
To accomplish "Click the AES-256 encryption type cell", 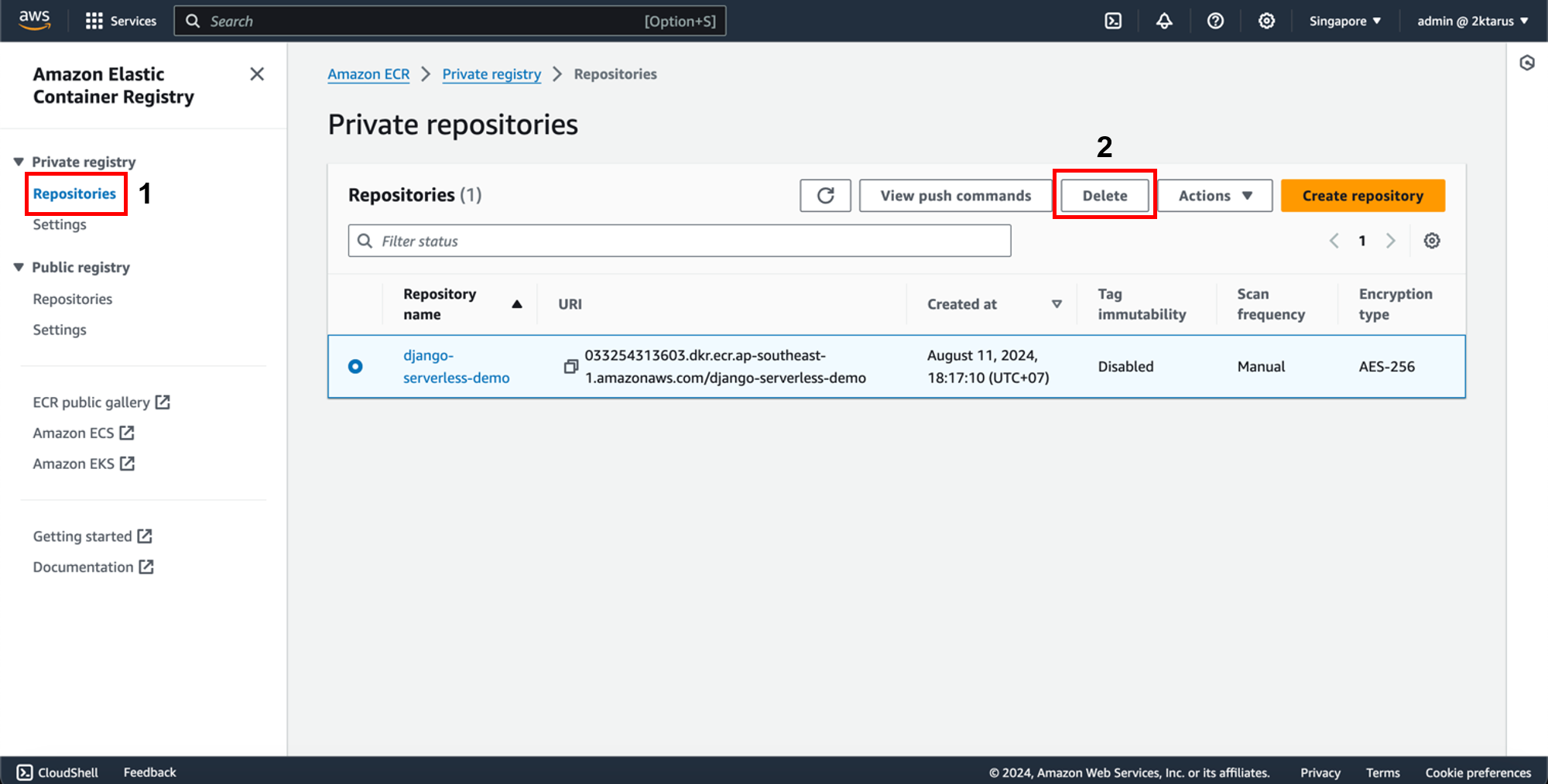I will [x=1386, y=367].
